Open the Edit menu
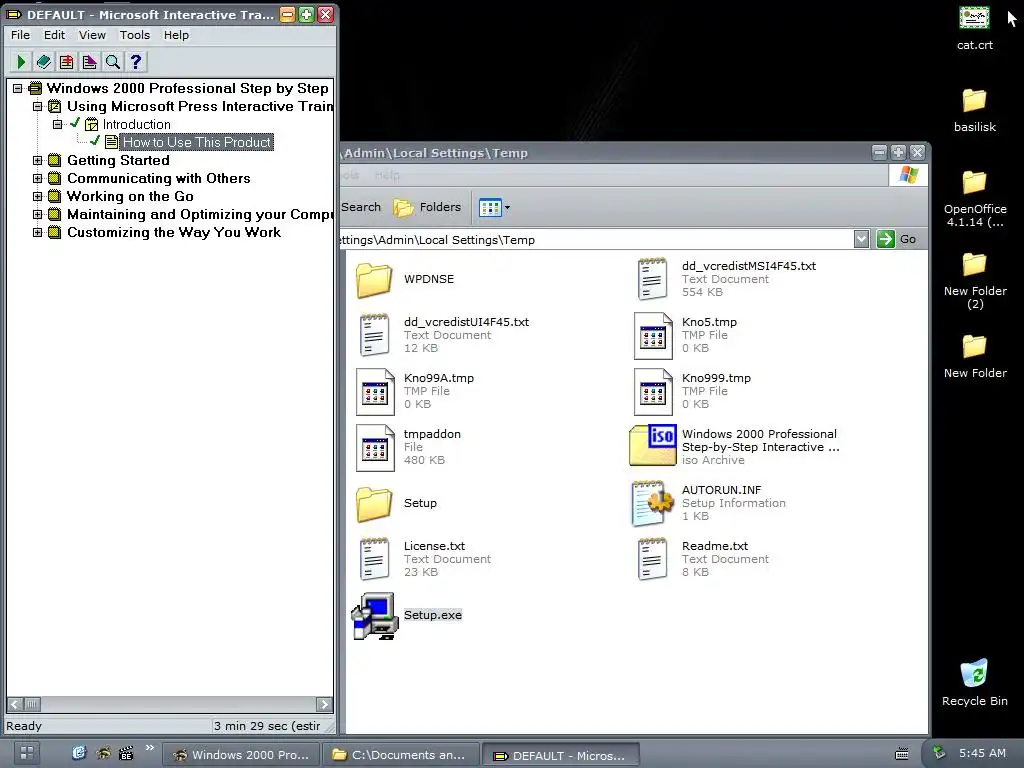1024x768 pixels. tap(54, 35)
